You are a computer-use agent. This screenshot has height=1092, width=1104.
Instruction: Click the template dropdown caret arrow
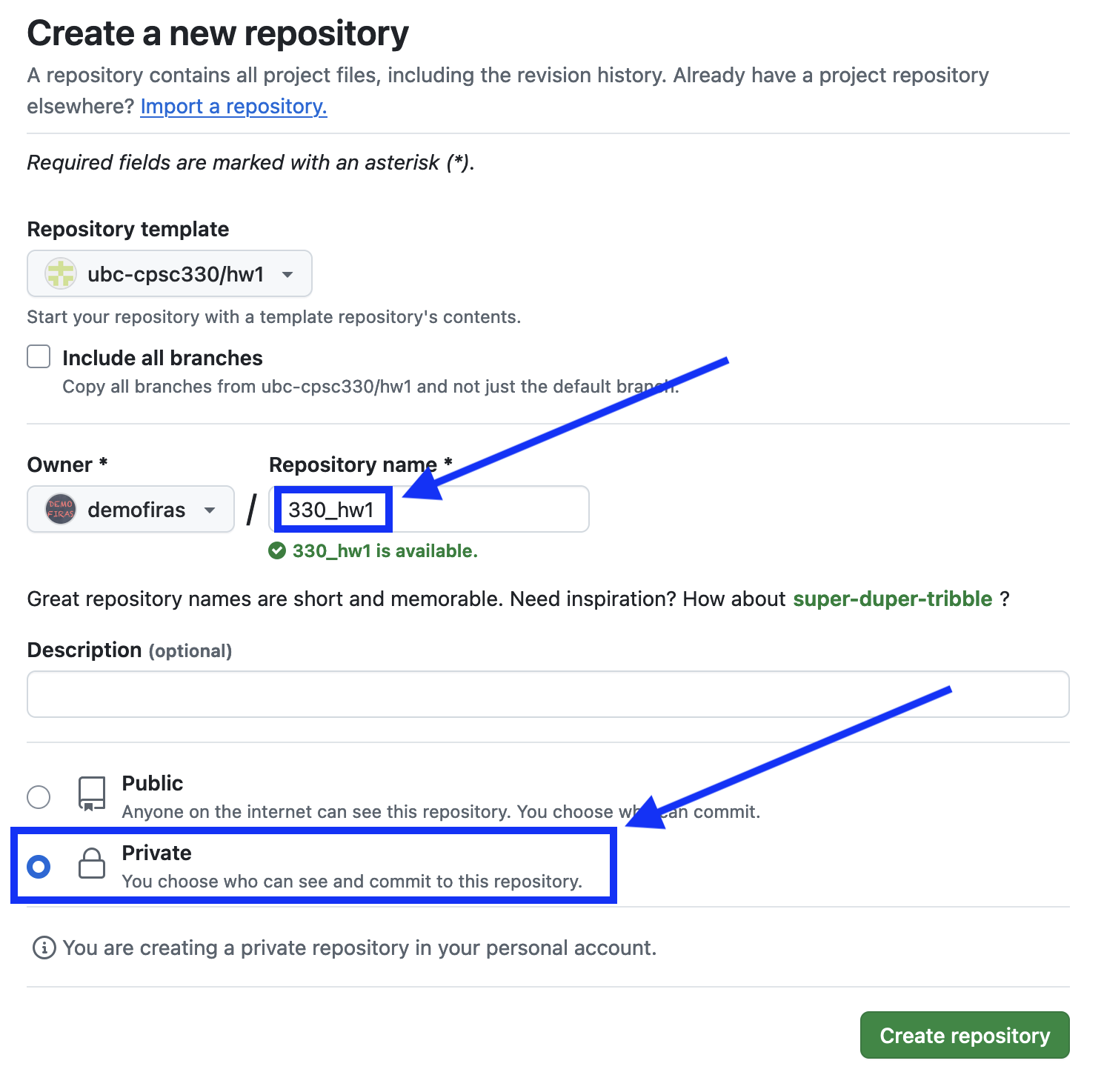pyautogui.click(x=287, y=275)
